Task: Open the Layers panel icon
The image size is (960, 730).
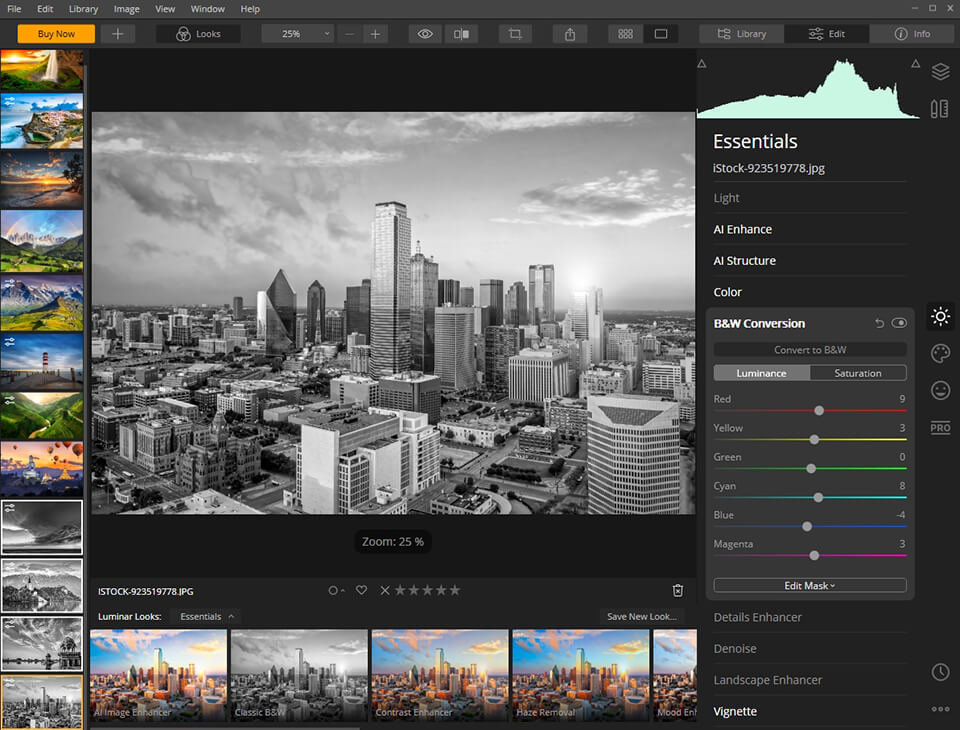Action: [940, 72]
